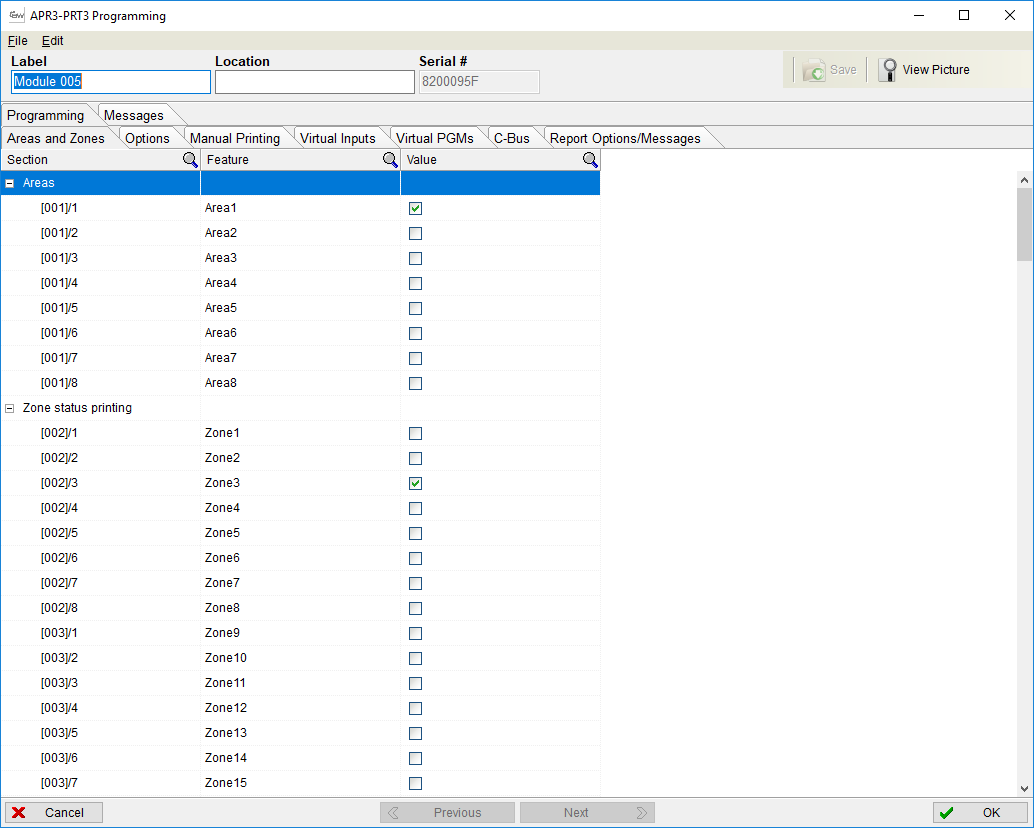Screen dimensions: 1034x828
Task: Click the magnifier icon in Feature column
Action: coord(390,160)
